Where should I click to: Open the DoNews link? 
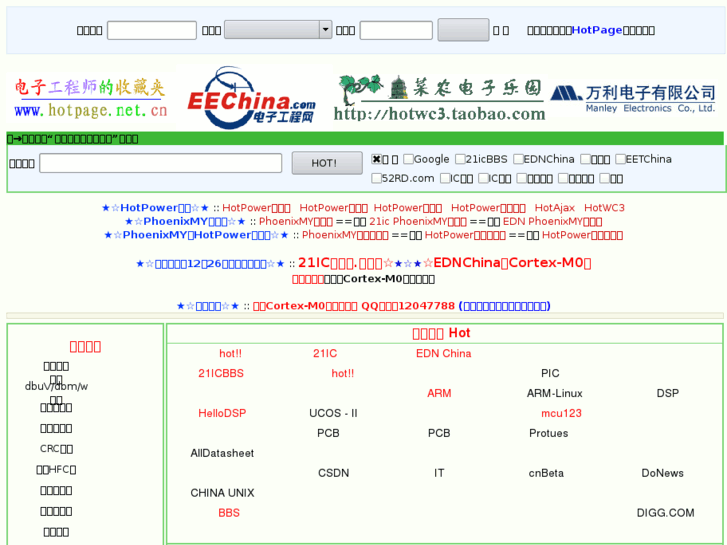662,473
